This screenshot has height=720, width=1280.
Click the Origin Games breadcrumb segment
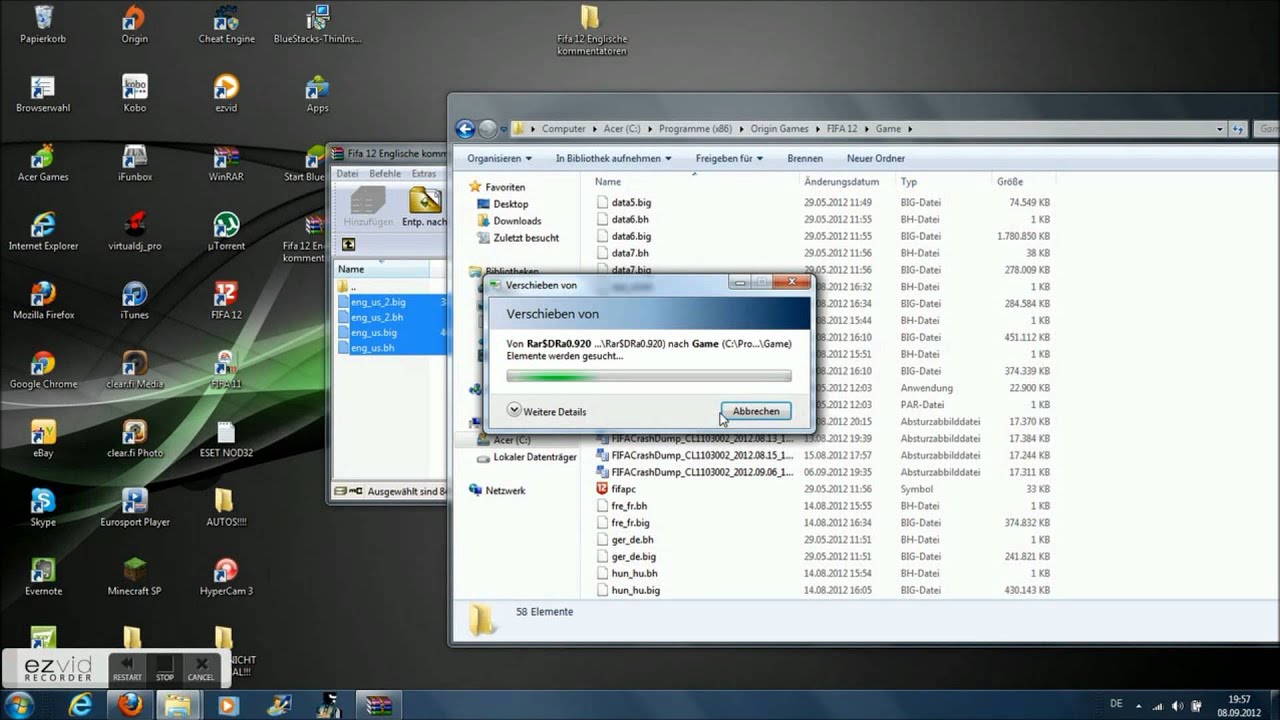pos(780,128)
